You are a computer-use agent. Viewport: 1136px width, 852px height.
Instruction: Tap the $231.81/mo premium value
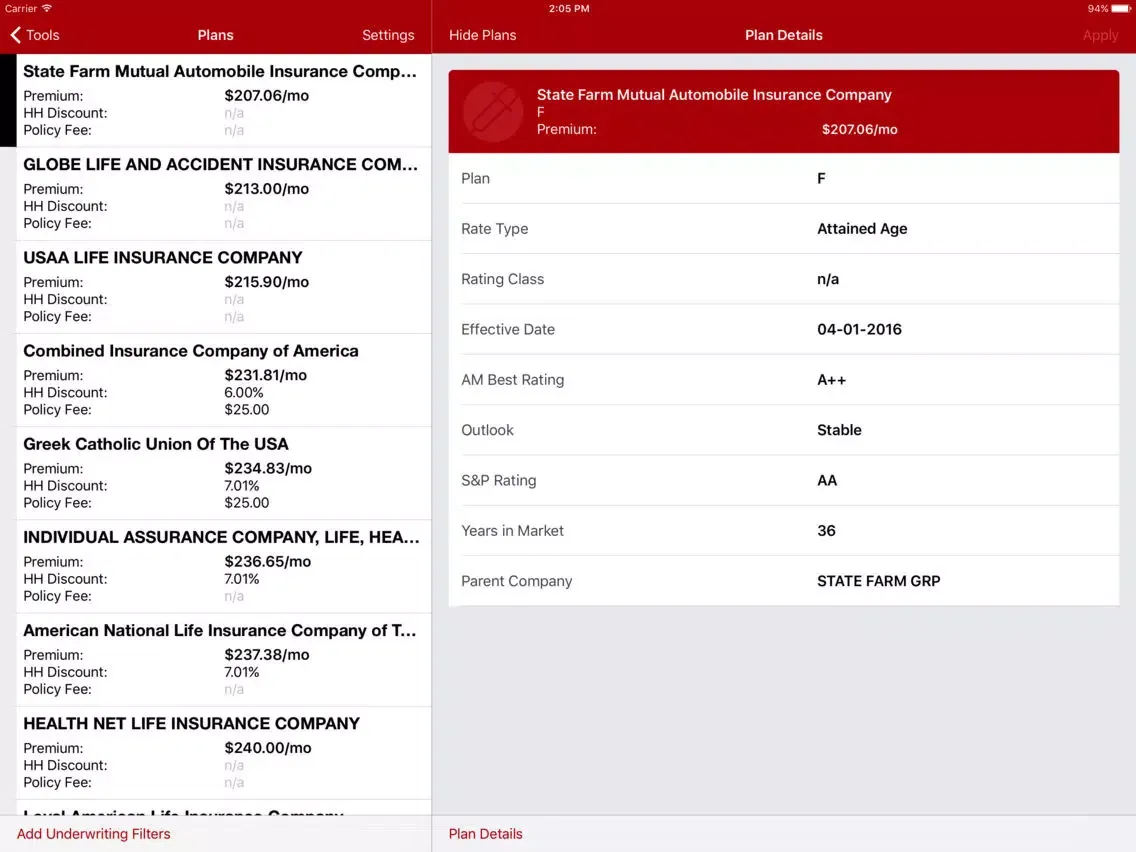point(265,375)
